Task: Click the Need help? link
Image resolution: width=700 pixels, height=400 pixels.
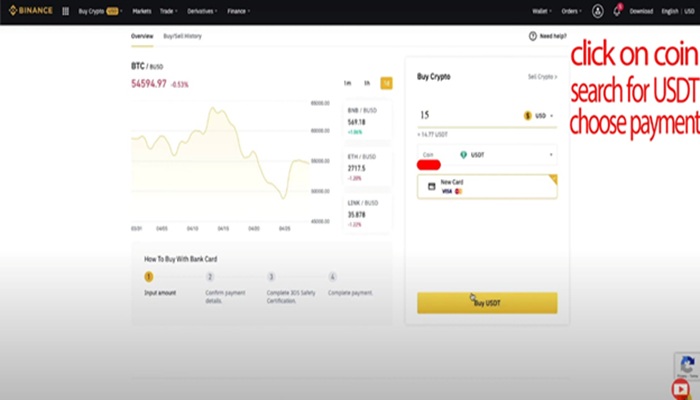Action: point(553,36)
